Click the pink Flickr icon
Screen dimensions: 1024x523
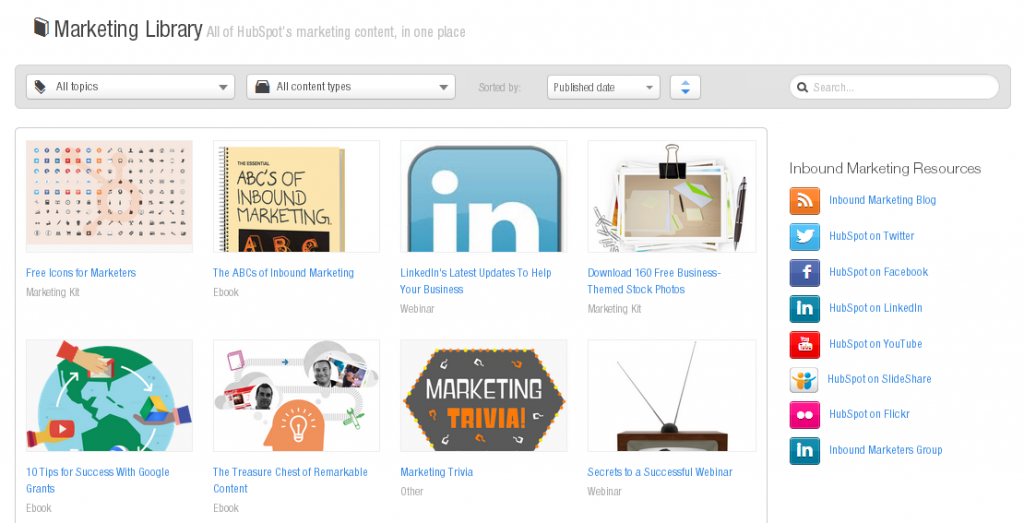(805, 415)
